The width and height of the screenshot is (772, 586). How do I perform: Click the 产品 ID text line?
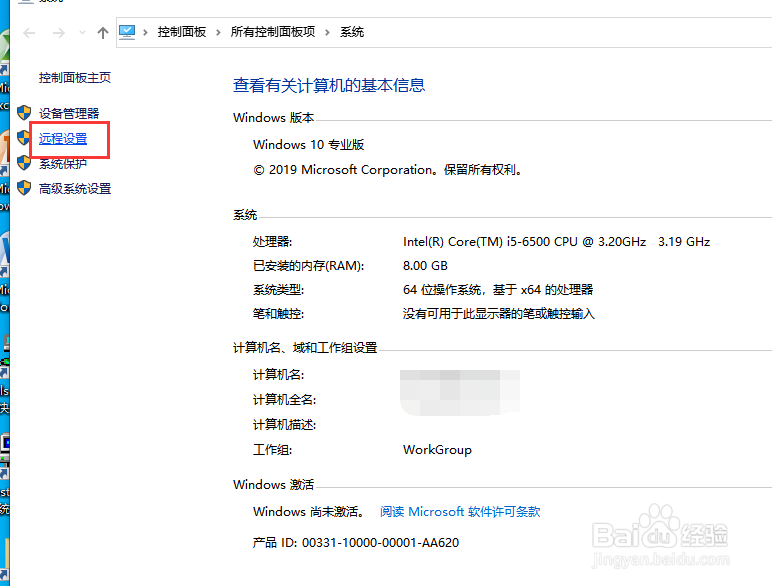[356, 543]
